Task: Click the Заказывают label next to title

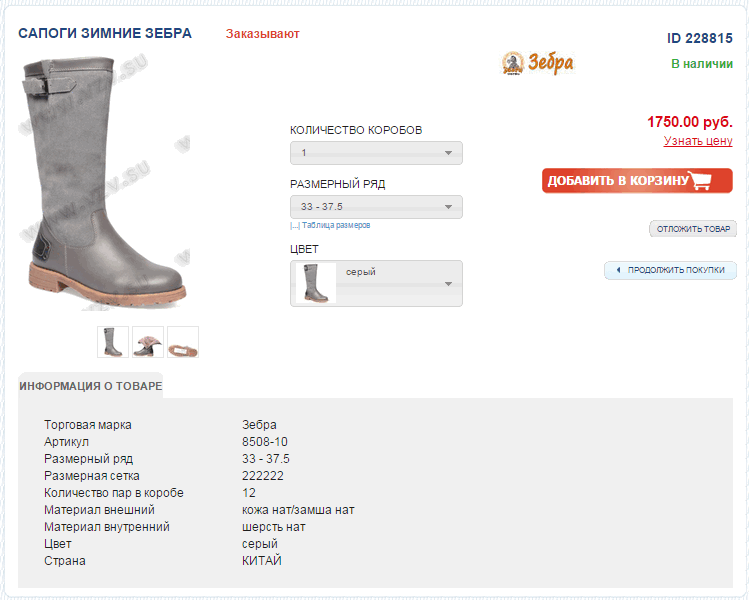Action: [262, 34]
